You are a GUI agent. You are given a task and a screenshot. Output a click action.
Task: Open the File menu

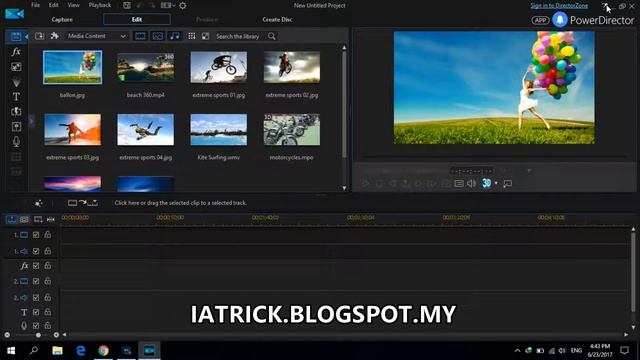(36, 5)
